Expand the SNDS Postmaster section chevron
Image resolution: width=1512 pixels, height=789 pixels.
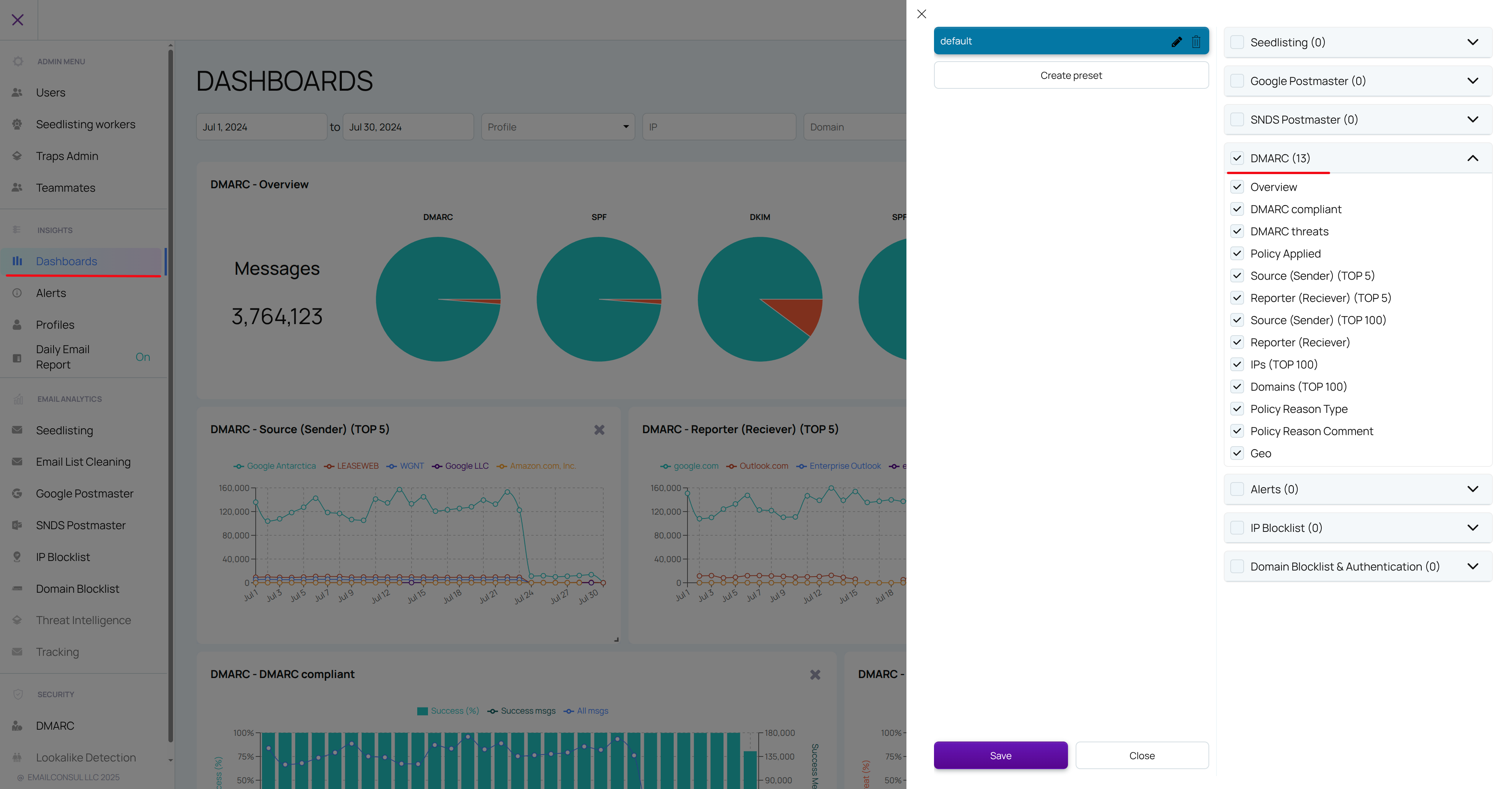[x=1472, y=120]
